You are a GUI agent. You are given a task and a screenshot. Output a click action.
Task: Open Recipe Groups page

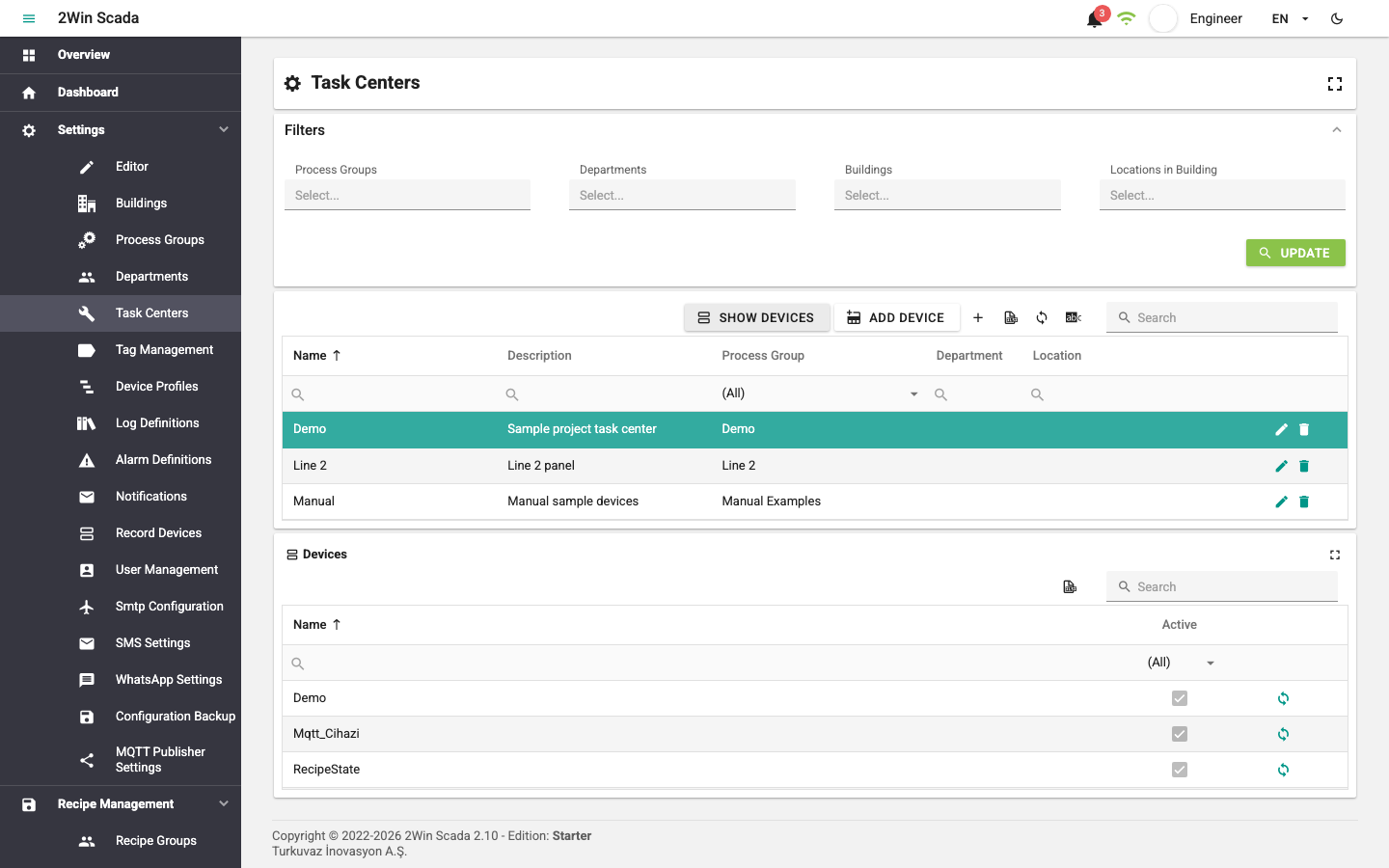click(x=121, y=841)
